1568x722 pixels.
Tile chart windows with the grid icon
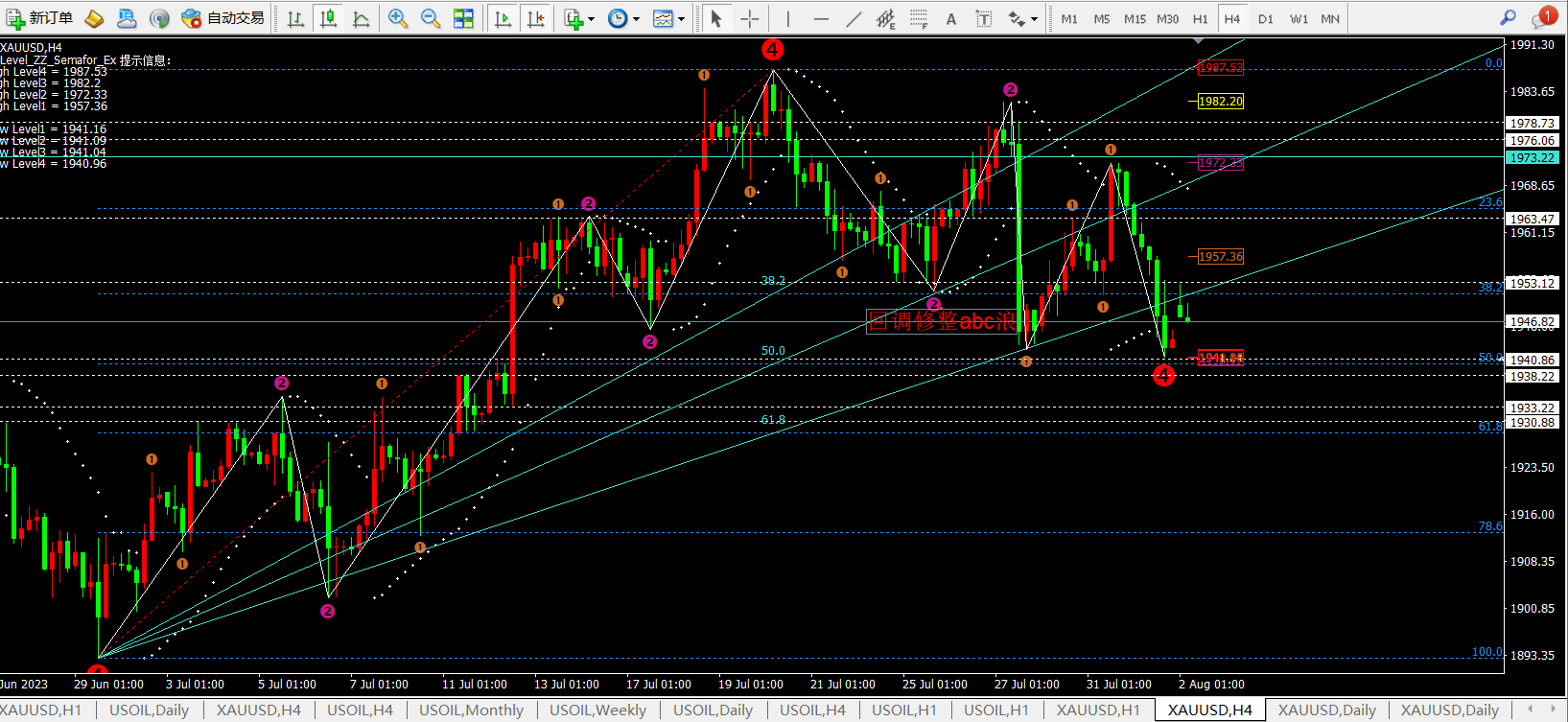463,18
